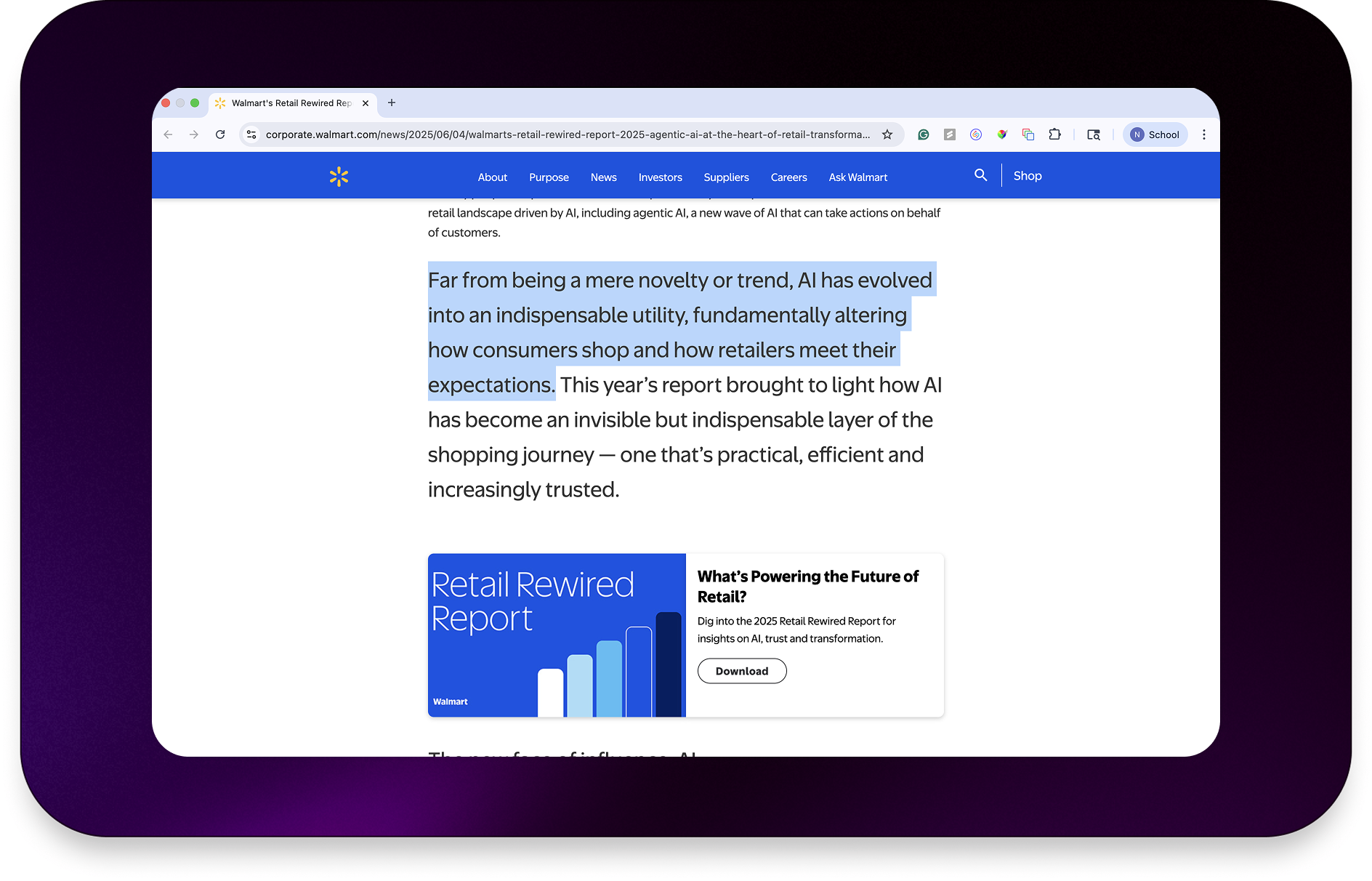Open the Grammarly extension icon
The width and height of the screenshot is (1372, 881).
(x=924, y=134)
